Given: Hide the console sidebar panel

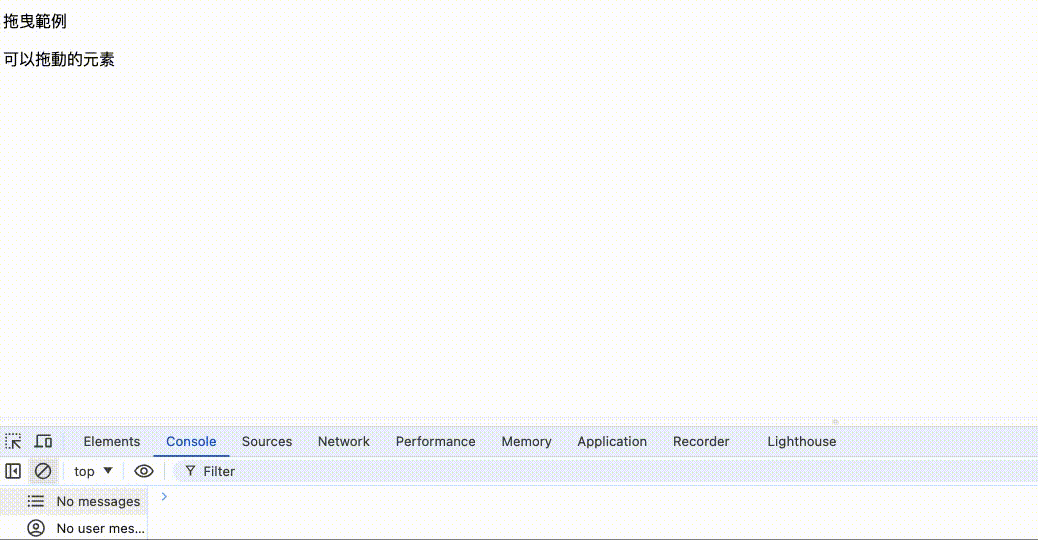Looking at the screenshot, I should 13,471.
